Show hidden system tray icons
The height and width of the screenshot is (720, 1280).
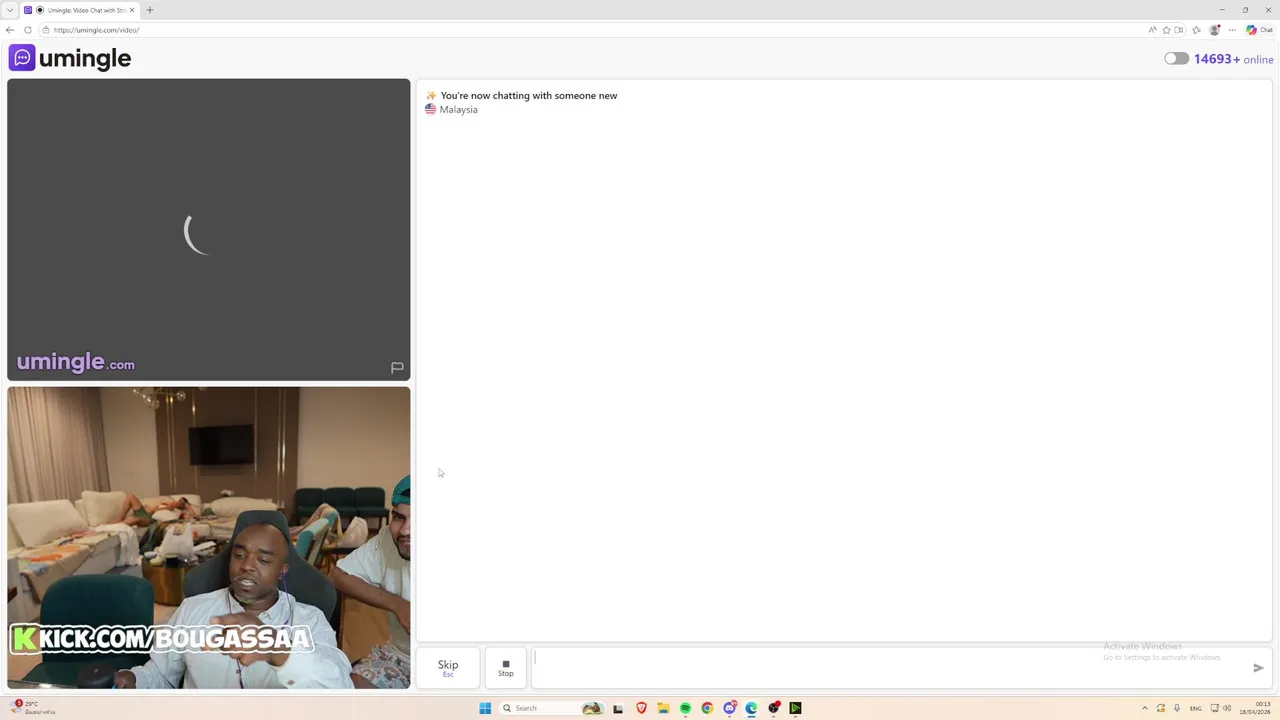(1145, 708)
